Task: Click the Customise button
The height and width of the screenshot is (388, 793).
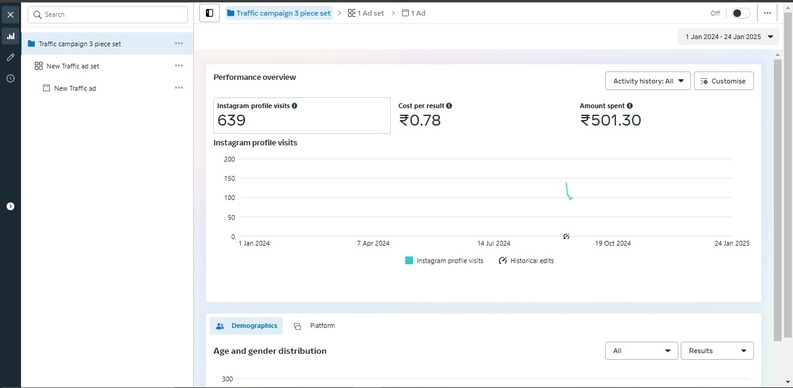Action: pos(724,81)
